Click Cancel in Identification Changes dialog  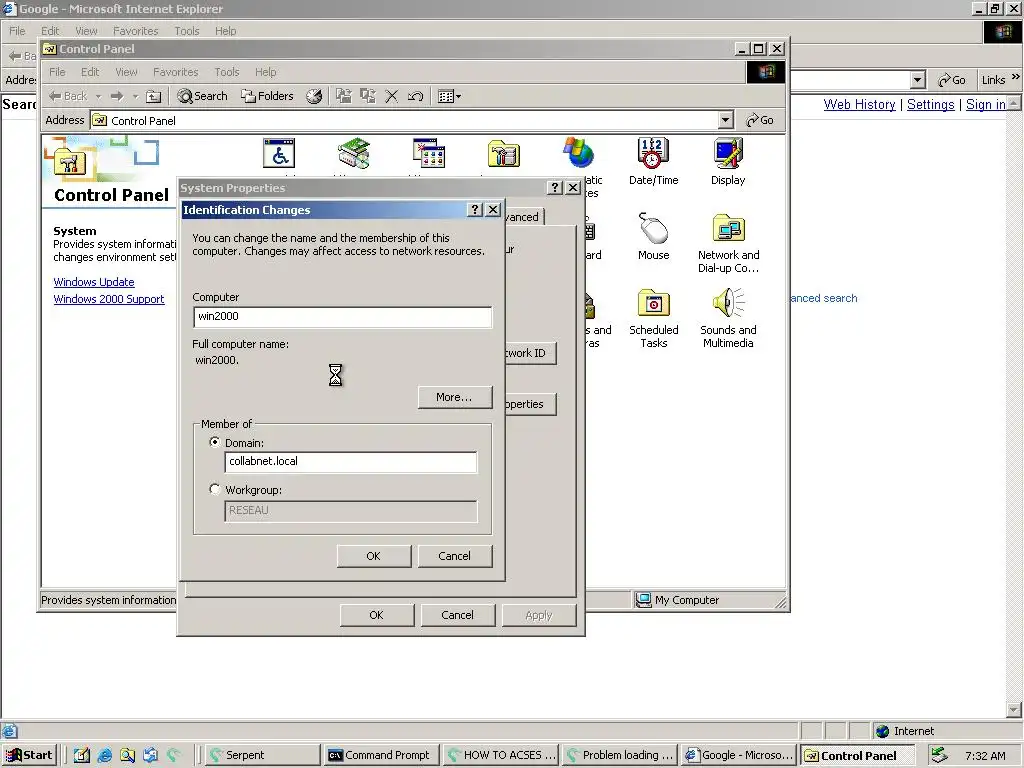(455, 556)
